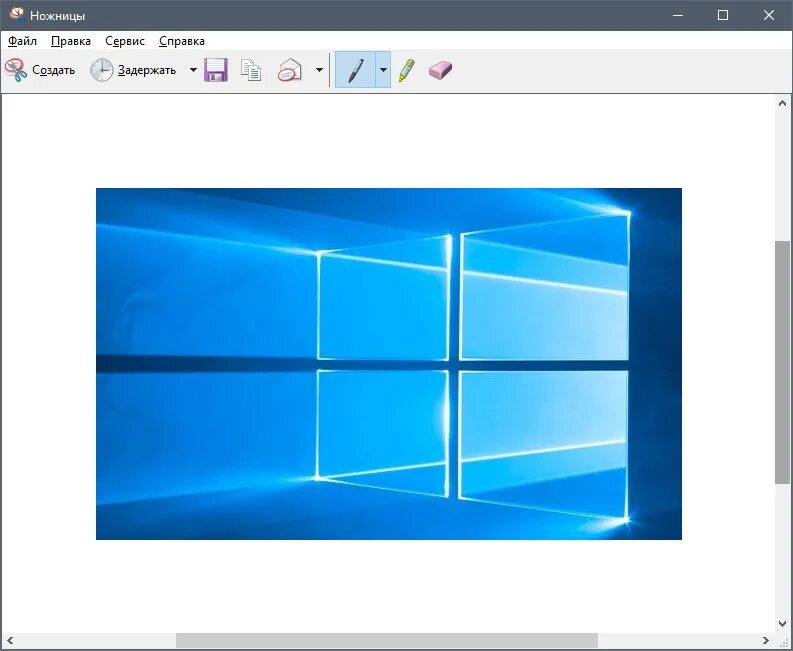Viewport: 793px width, 651px height.
Task: Expand the Pen color options dropdown
Action: pos(383,70)
